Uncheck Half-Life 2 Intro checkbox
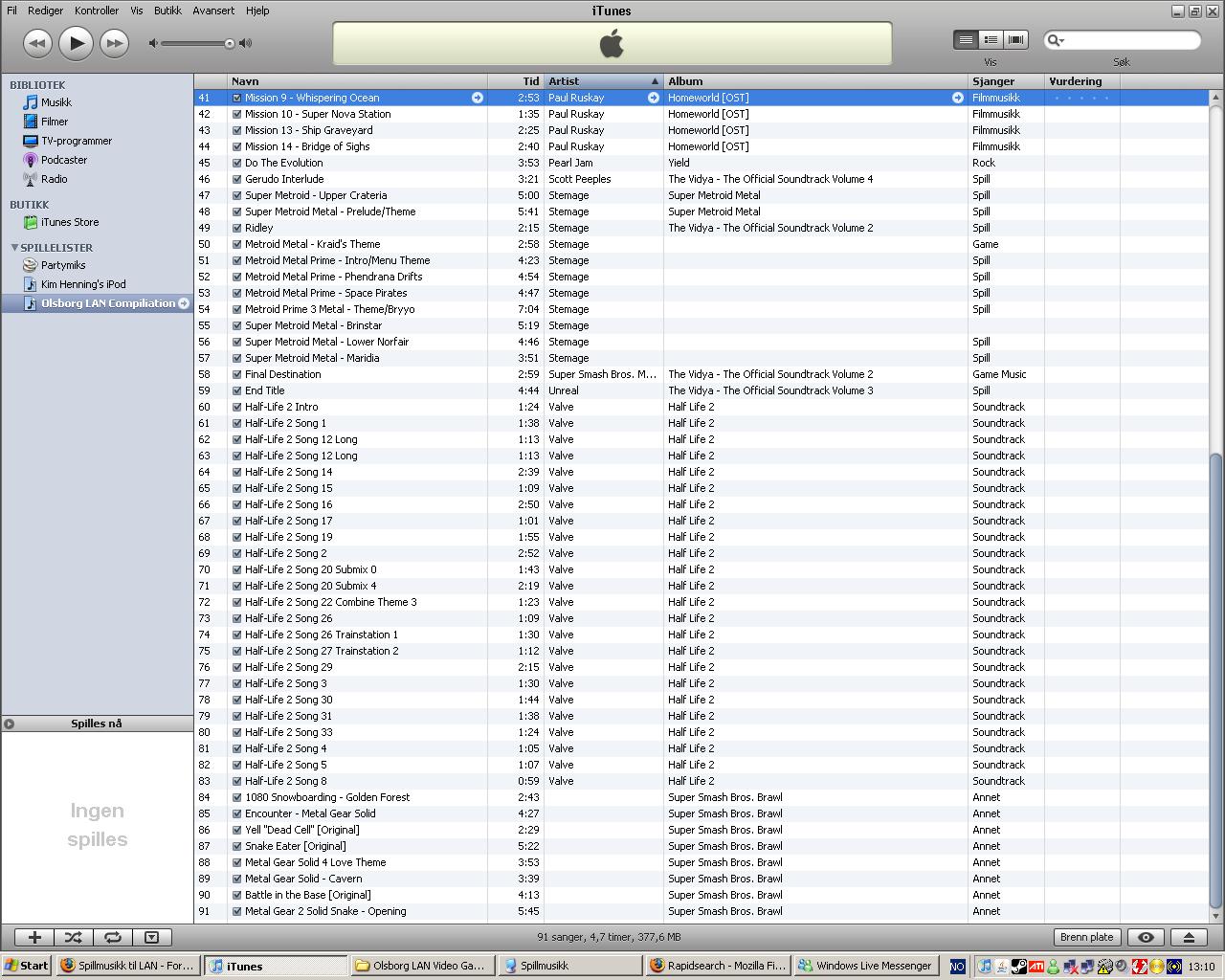This screenshot has width=1225, height=980. tap(236, 407)
